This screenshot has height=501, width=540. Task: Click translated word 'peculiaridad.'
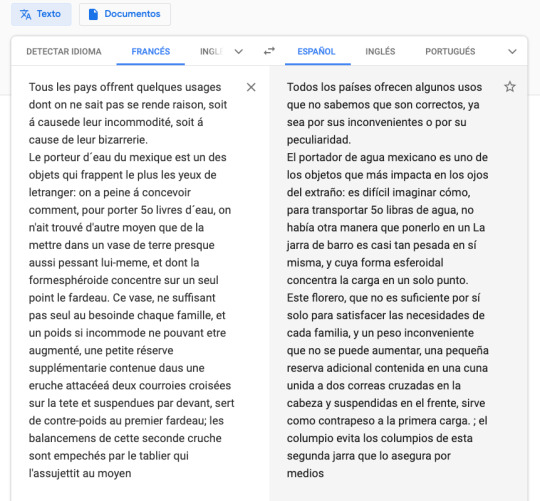pyautogui.click(x=319, y=140)
